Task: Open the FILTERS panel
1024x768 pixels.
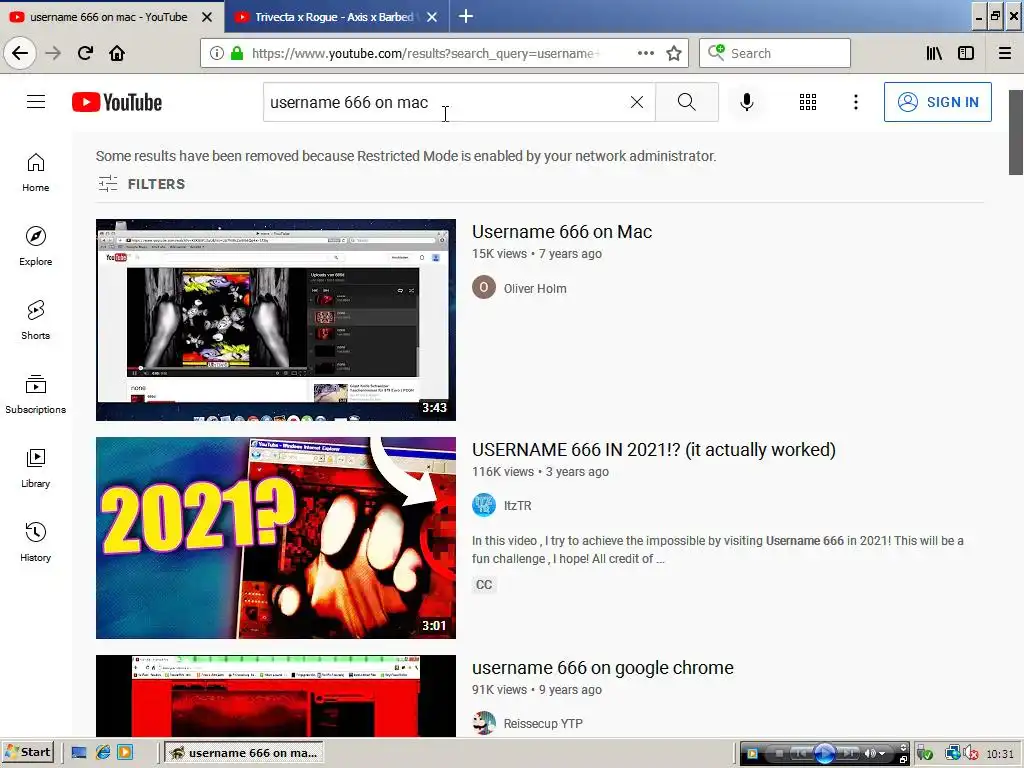Action: point(142,184)
